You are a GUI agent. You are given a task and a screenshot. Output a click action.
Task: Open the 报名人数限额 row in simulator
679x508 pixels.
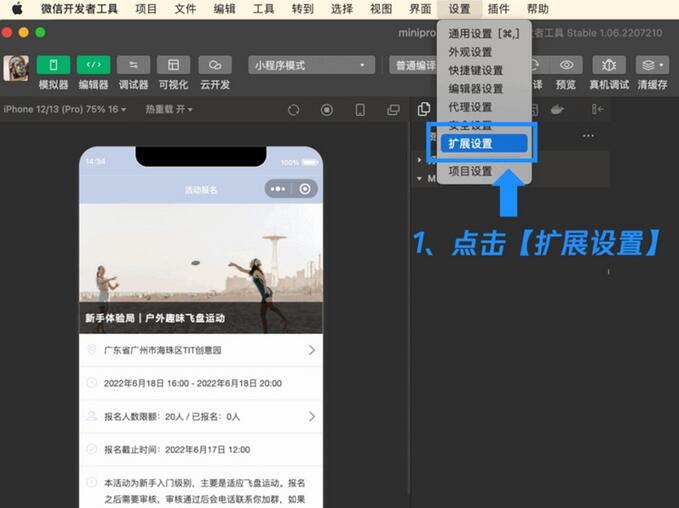(201, 416)
